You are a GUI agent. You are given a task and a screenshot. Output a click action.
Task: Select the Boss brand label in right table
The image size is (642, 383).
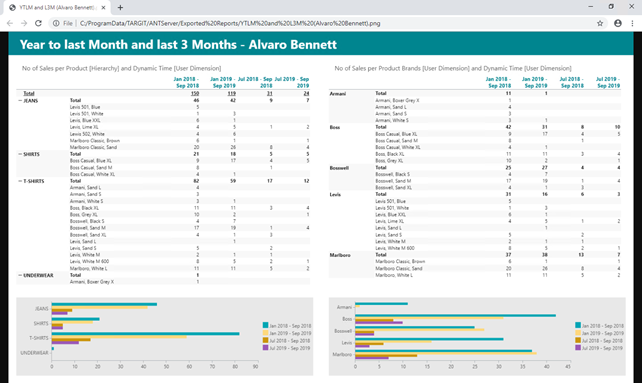coord(335,127)
